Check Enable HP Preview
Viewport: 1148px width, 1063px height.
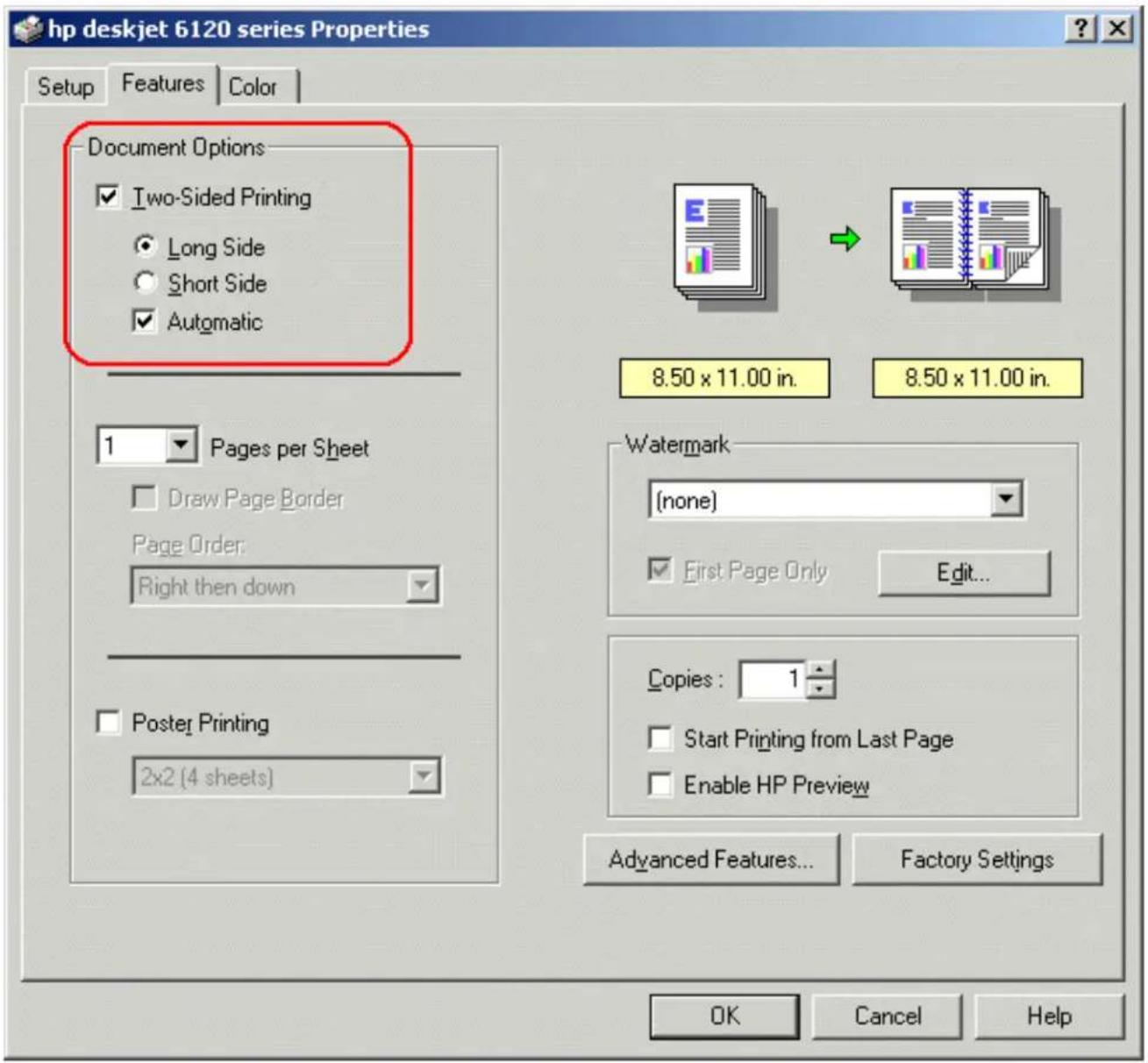[660, 783]
